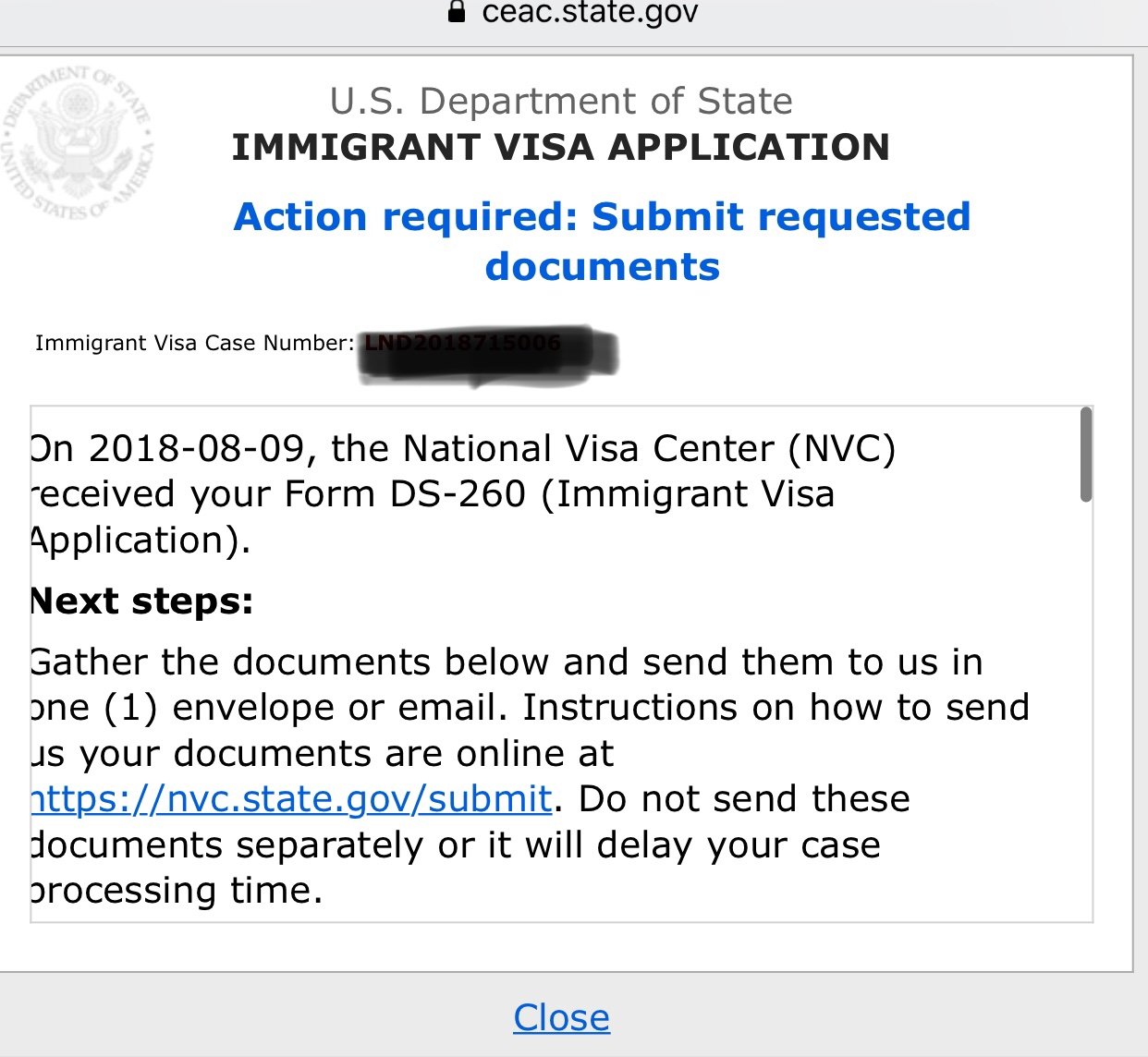
Task: Select the U.S. Department of State heading
Action: 561,101
